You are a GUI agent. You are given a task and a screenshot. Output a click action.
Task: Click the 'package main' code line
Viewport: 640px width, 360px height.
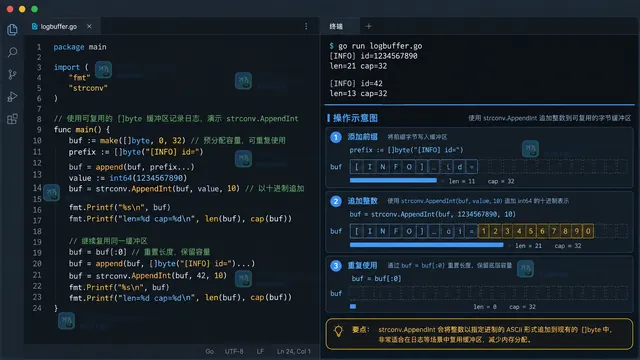click(x=80, y=47)
